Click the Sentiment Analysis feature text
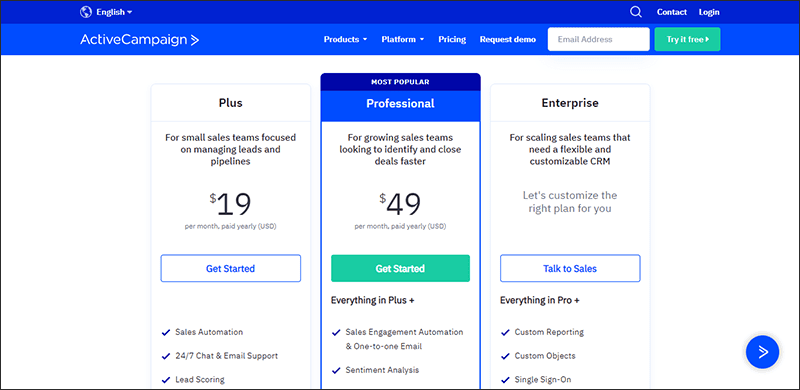This screenshot has width=800, height=390. [382, 370]
